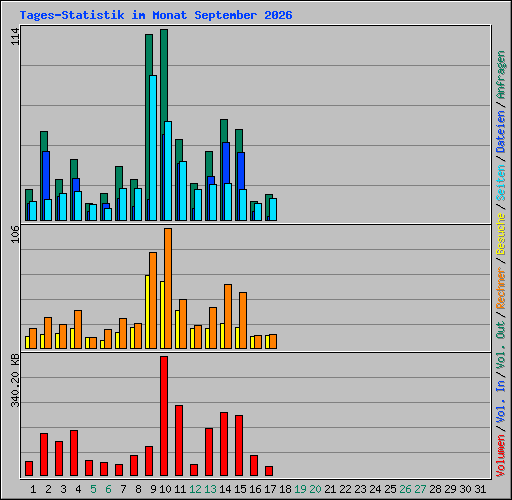Click the red Volumen bar for day 11

tap(179, 440)
